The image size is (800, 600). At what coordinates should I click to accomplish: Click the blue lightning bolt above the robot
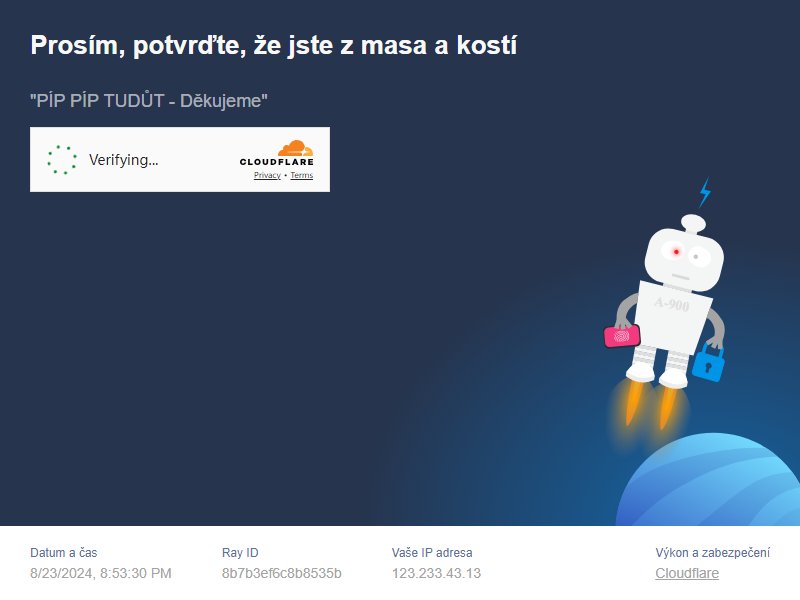(x=705, y=192)
